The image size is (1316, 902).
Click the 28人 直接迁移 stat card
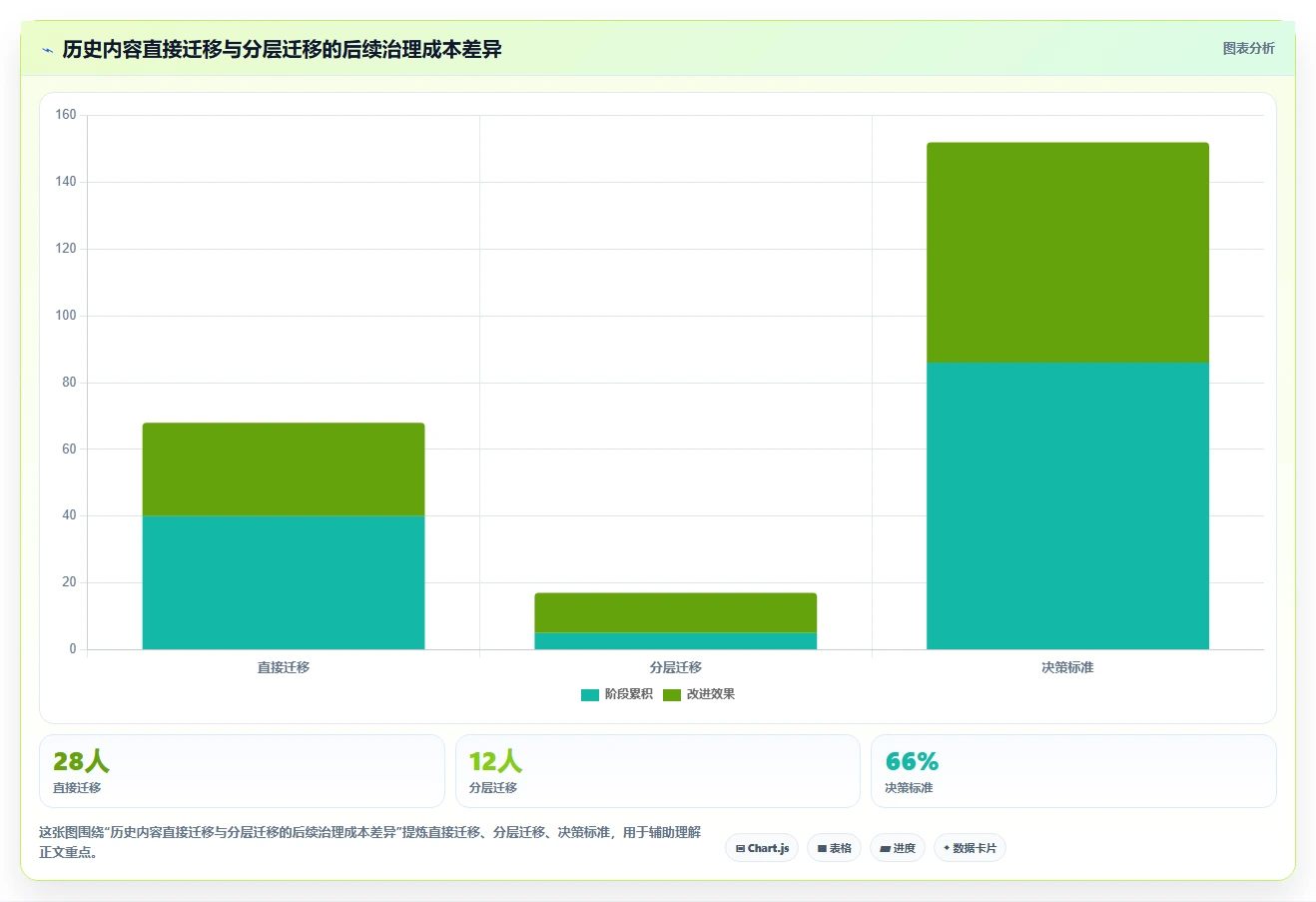(242, 771)
